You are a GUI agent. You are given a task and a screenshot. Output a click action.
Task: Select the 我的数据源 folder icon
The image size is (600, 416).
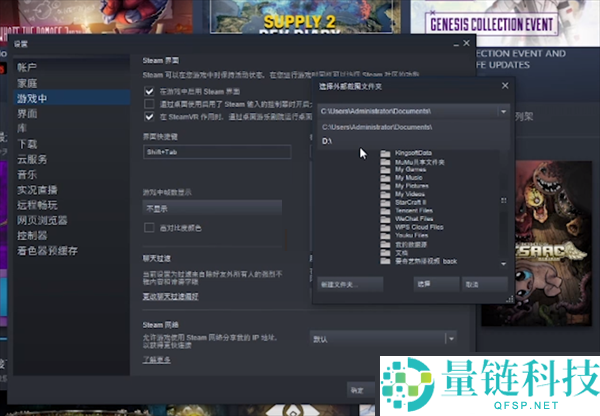[x=385, y=244]
